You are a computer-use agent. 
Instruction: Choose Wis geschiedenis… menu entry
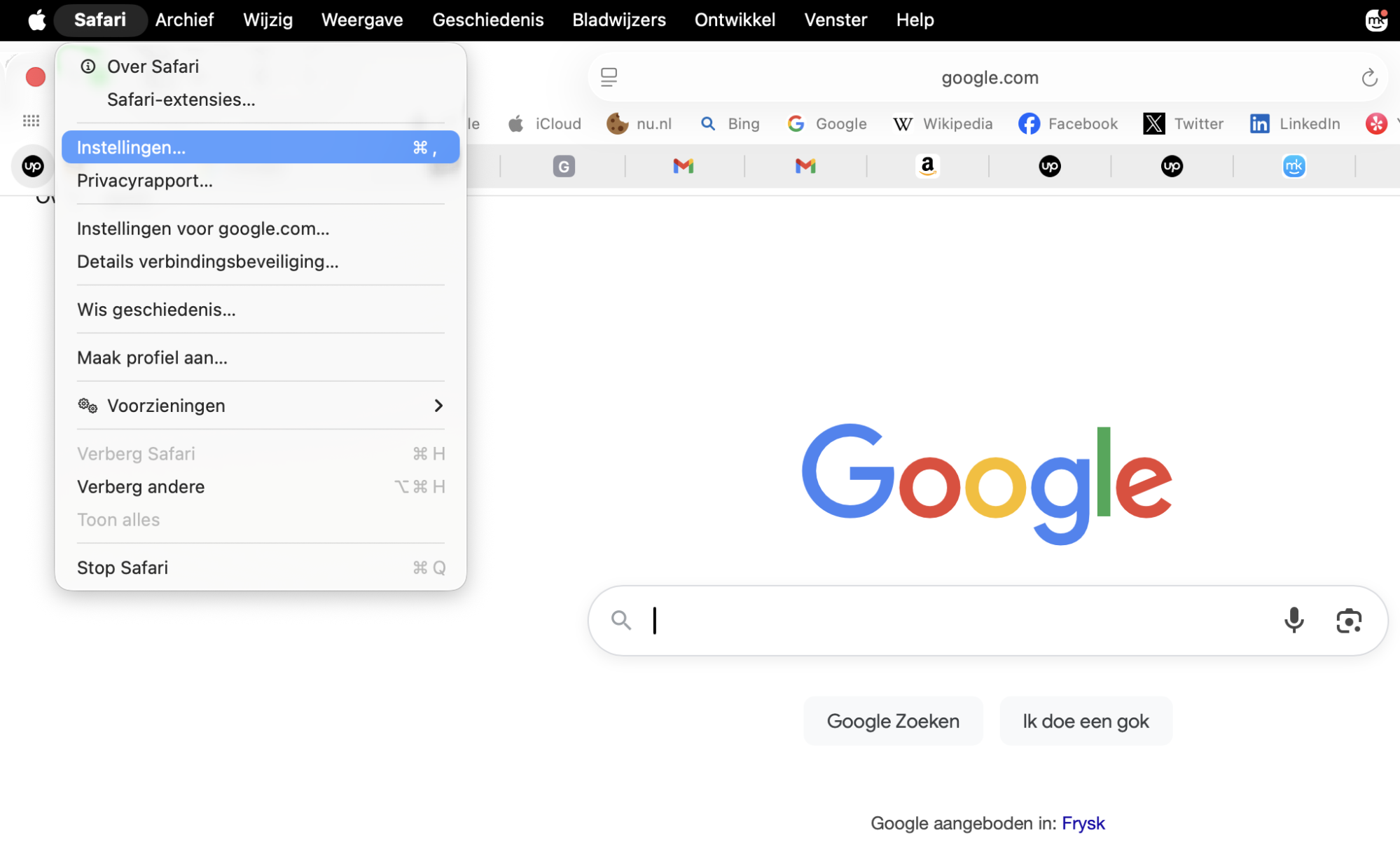(156, 310)
